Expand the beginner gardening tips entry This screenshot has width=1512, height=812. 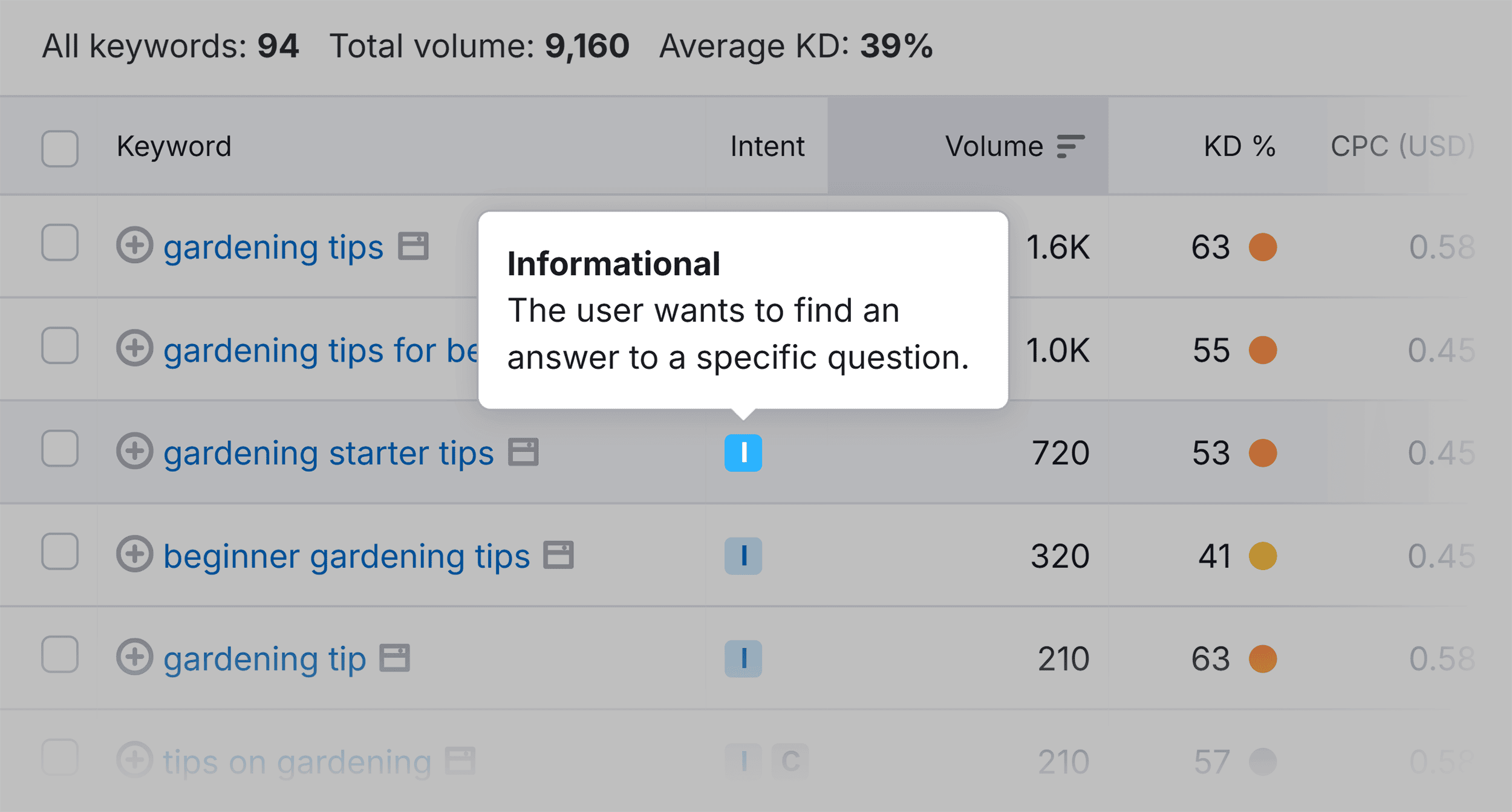[137, 555]
